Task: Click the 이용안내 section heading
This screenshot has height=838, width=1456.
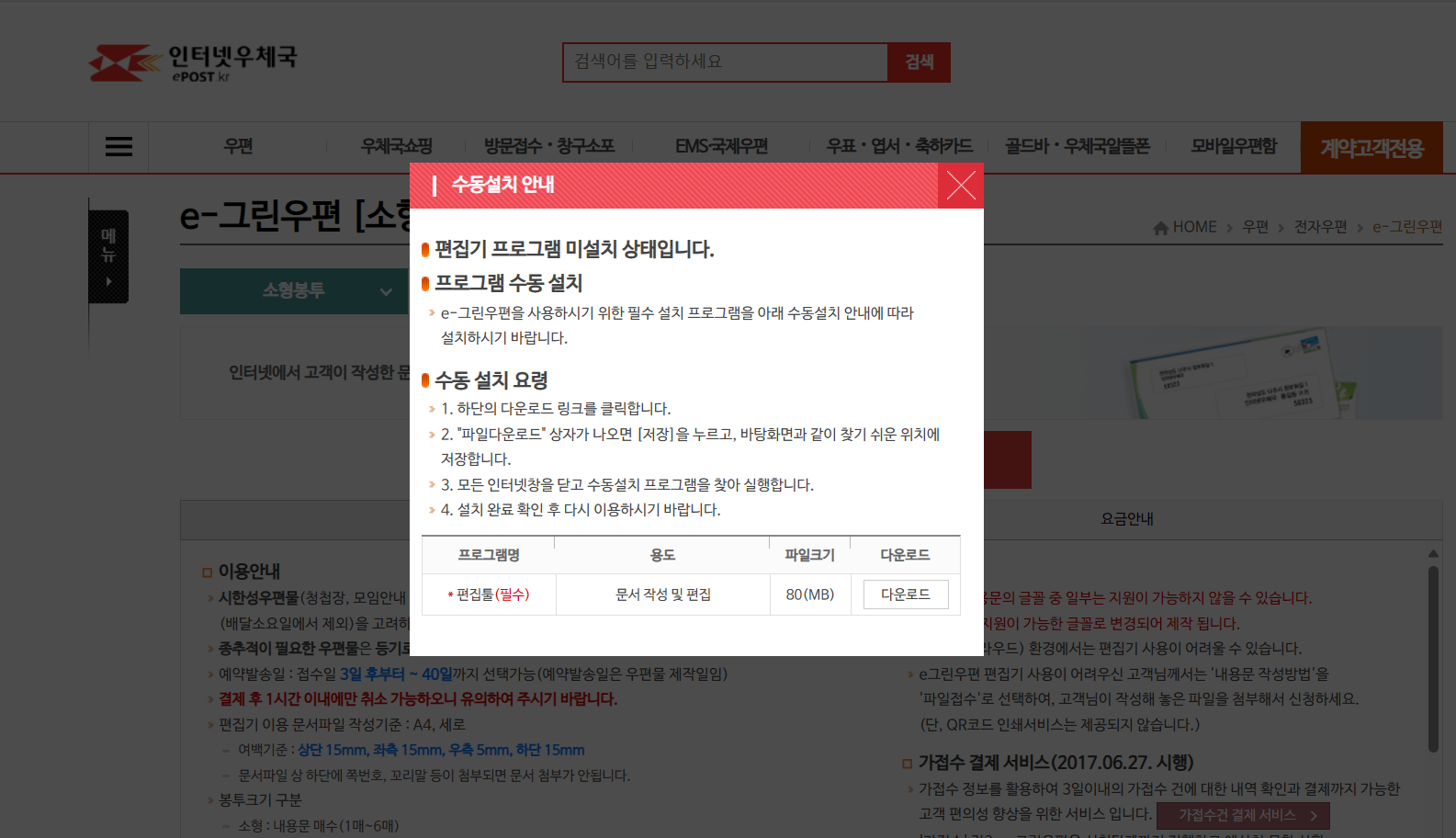Action: point(249,572)
